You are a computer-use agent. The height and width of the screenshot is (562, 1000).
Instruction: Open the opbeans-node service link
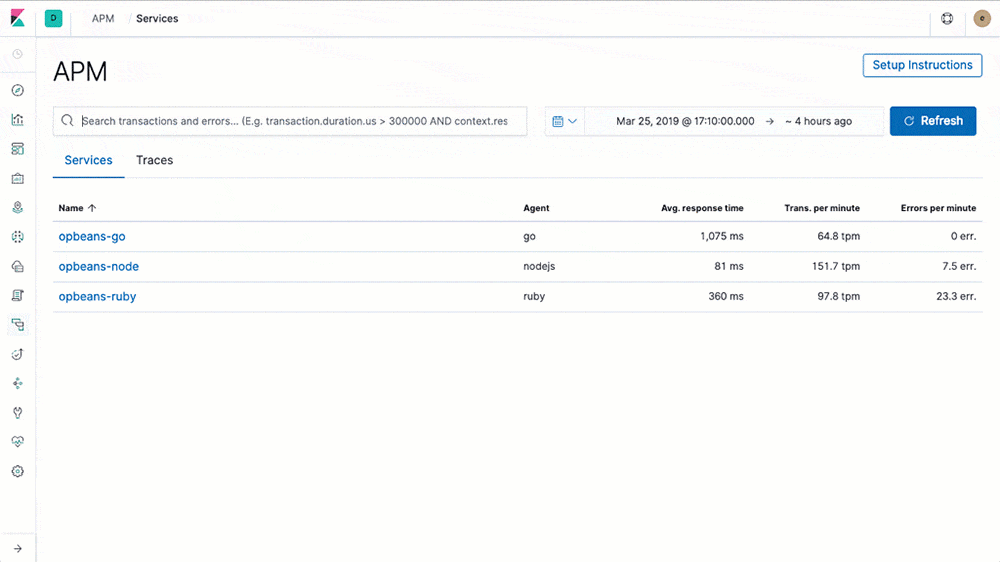point(98,267)
